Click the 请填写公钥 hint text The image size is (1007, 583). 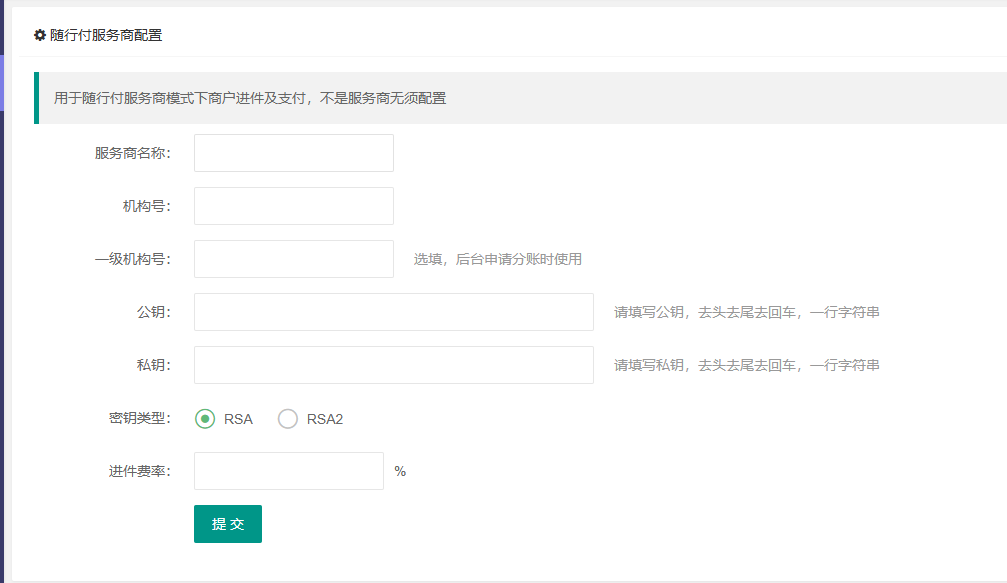746,312
